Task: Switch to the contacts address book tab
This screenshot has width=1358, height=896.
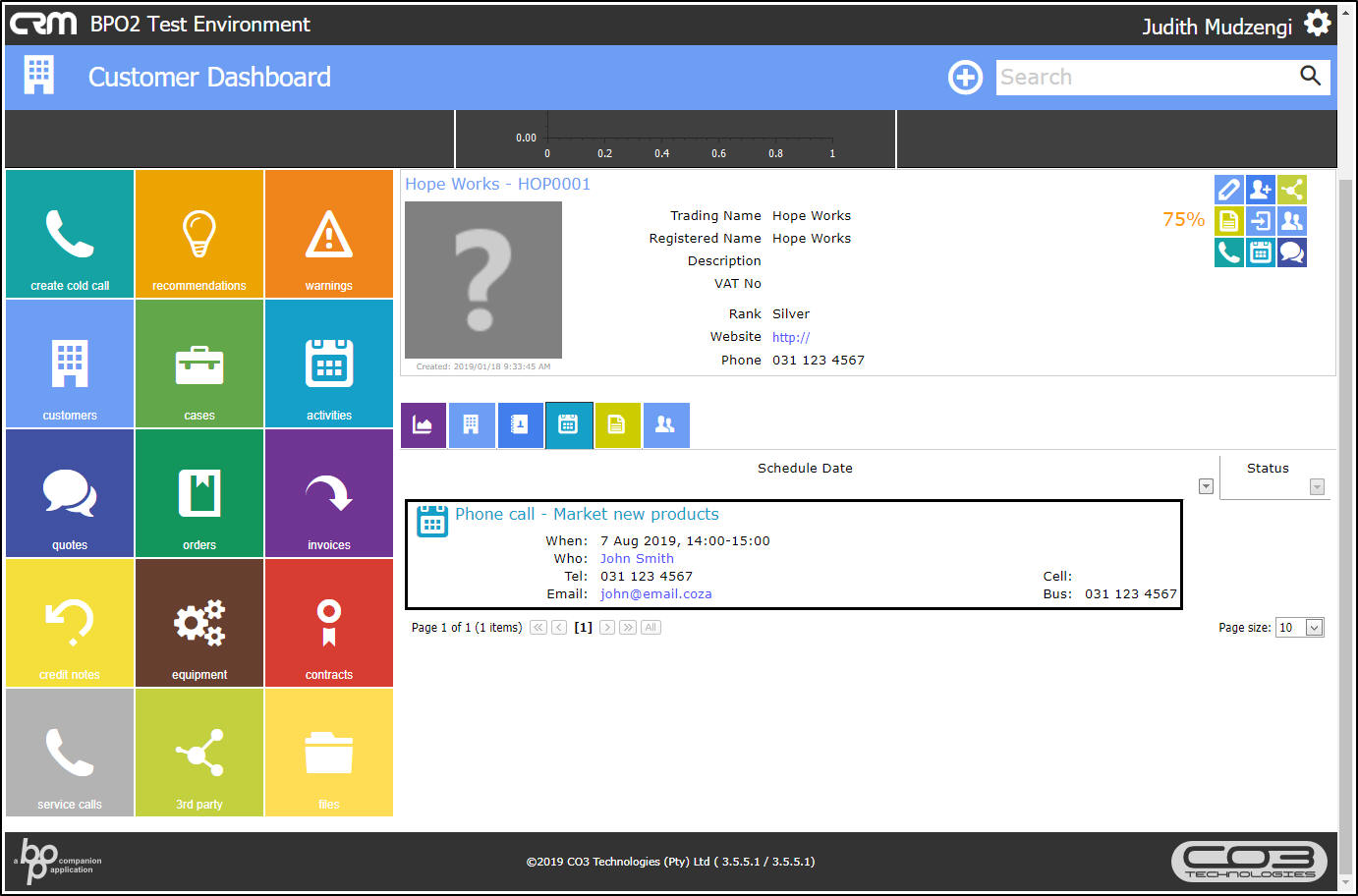Action: 520,424
